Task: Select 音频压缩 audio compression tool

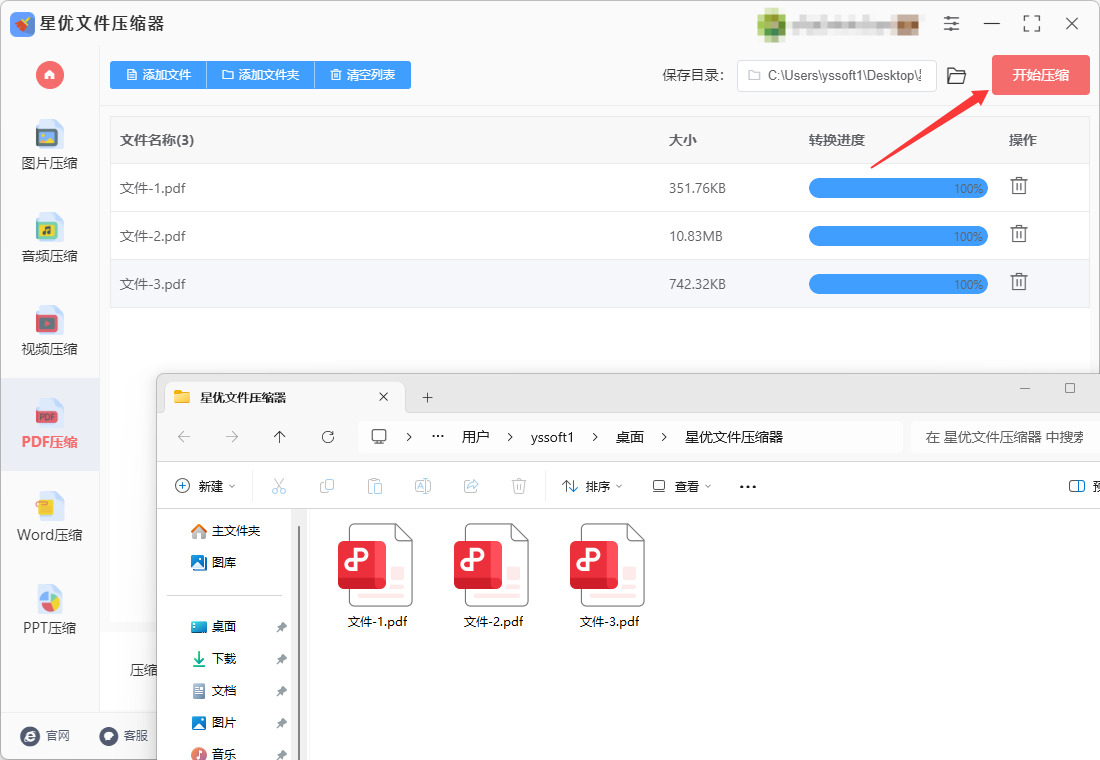Action: (x=49, y=239)
